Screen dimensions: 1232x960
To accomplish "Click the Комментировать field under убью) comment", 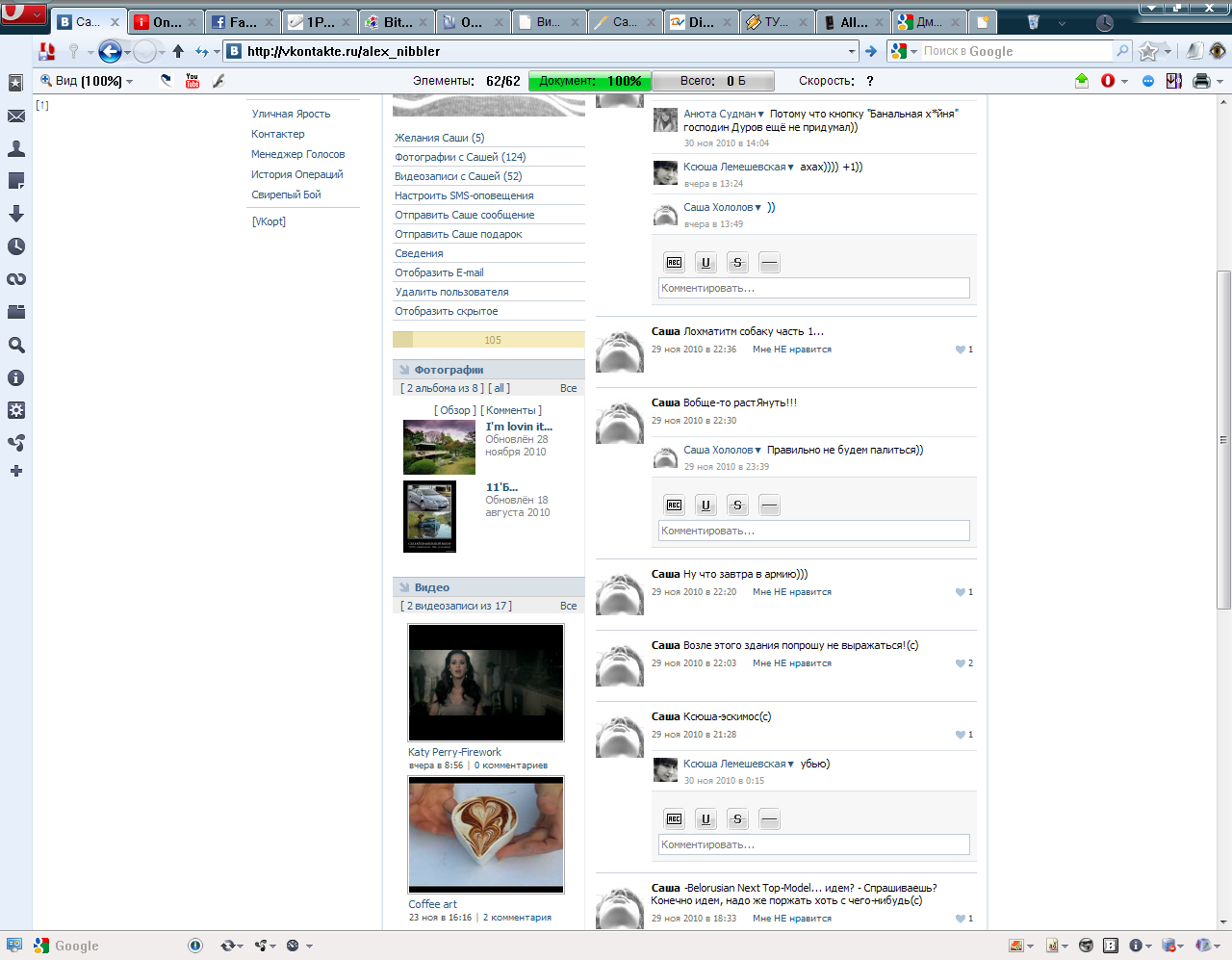I will [x=814, y=844].
